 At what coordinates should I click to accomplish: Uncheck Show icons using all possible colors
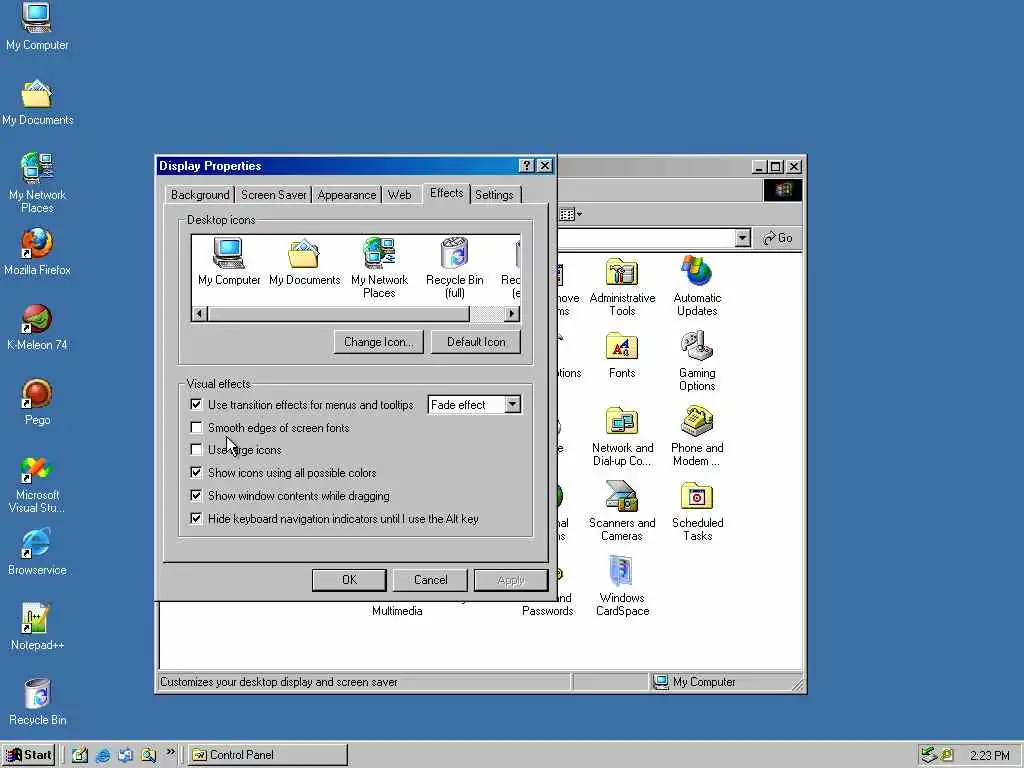[196, 472]
